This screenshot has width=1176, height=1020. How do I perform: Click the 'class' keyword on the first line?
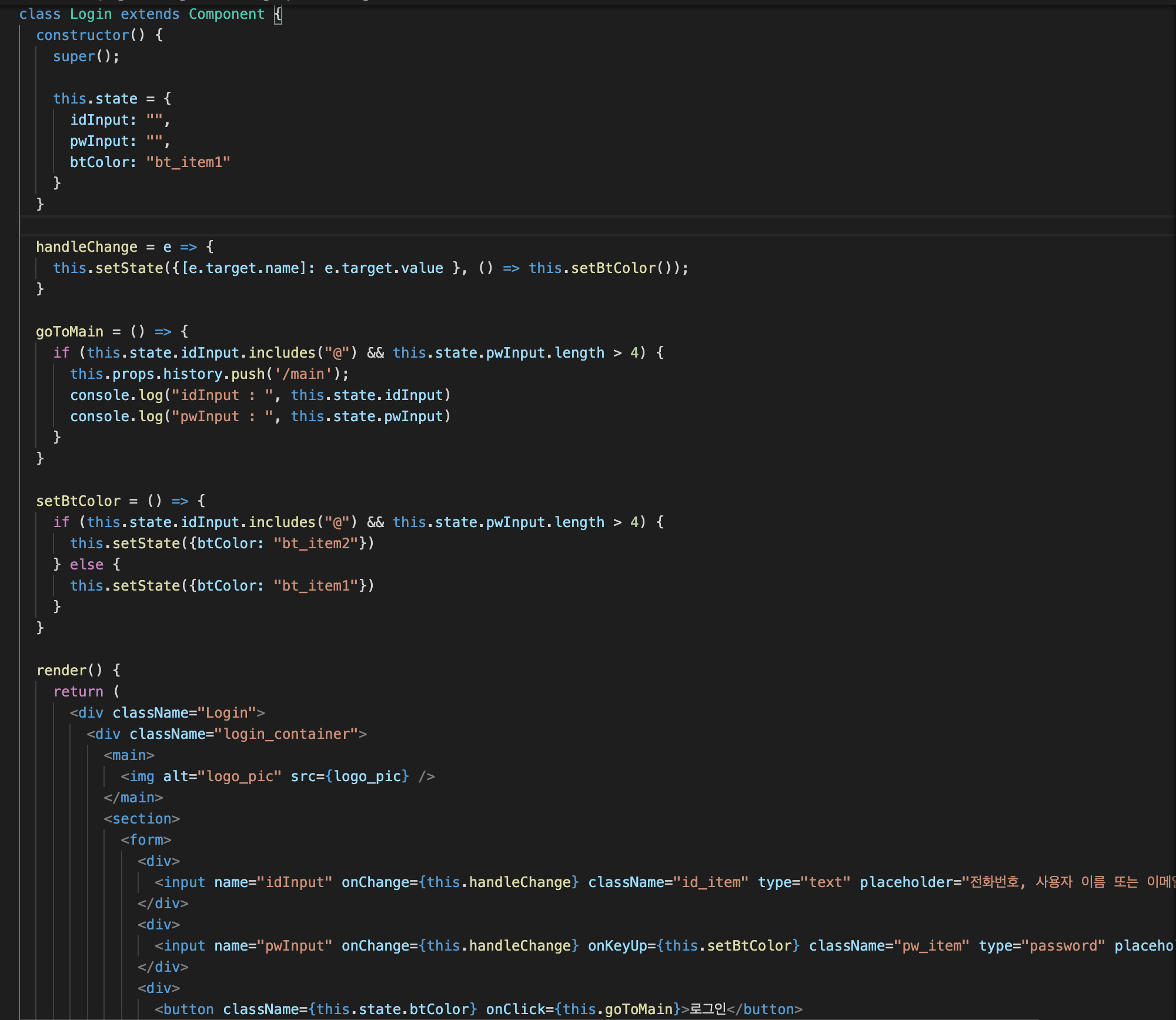click(x=40, y=14)
